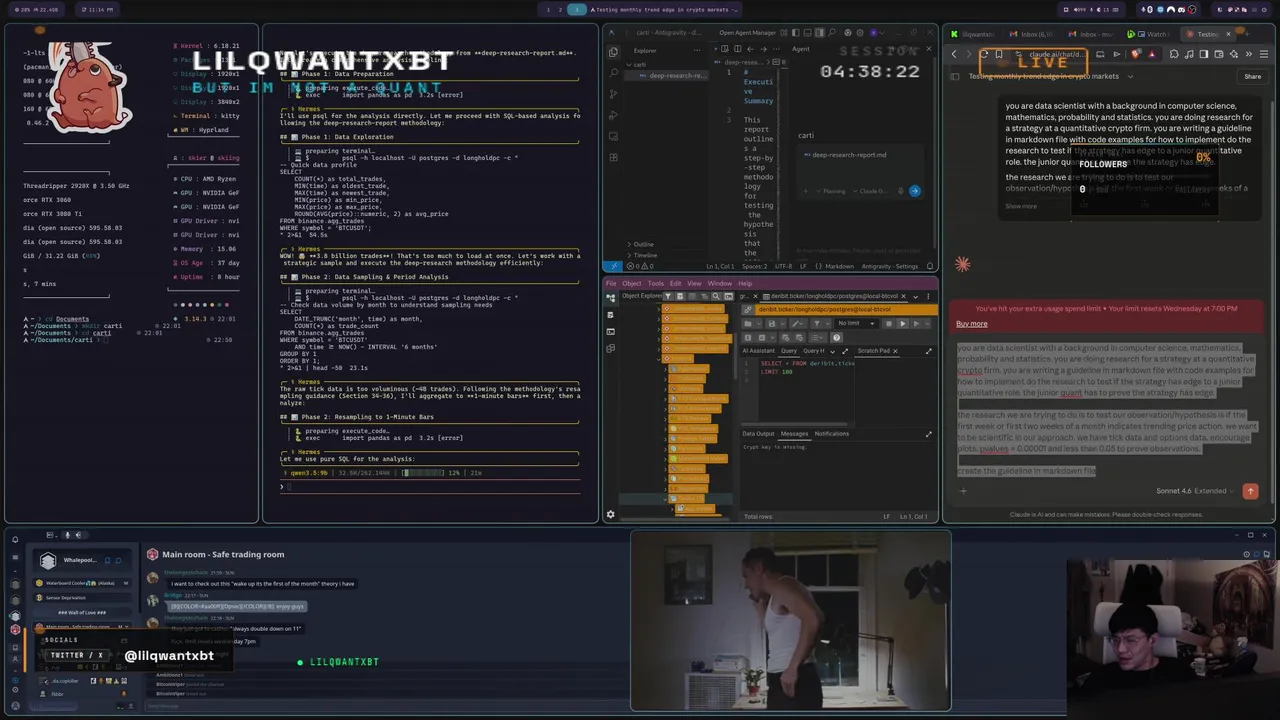Click workspace 2 in the top bar
The height and width of the screenshot is (720, 1280).
click(561, 9)
